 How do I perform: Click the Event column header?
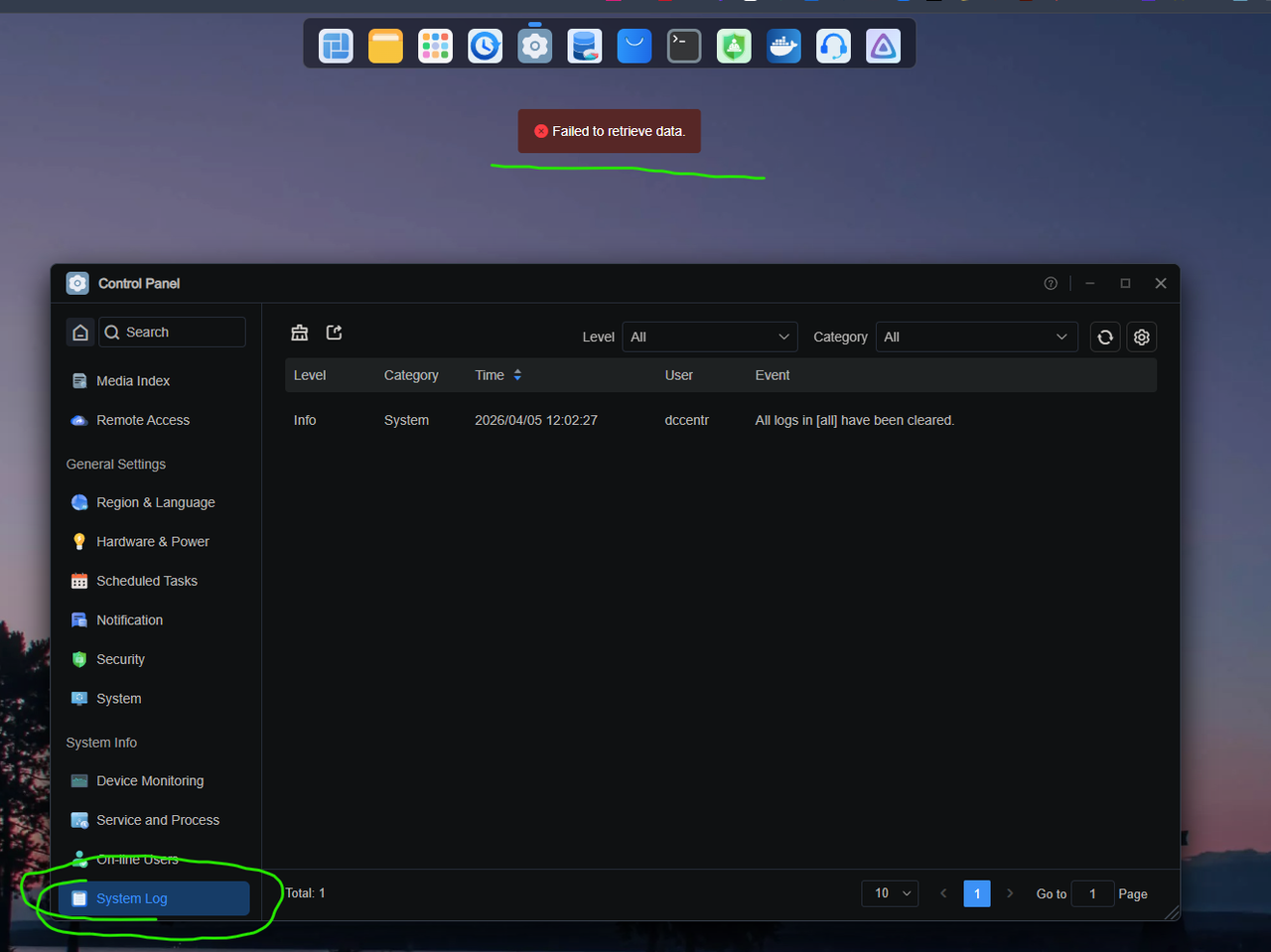[x=773, y=375]
